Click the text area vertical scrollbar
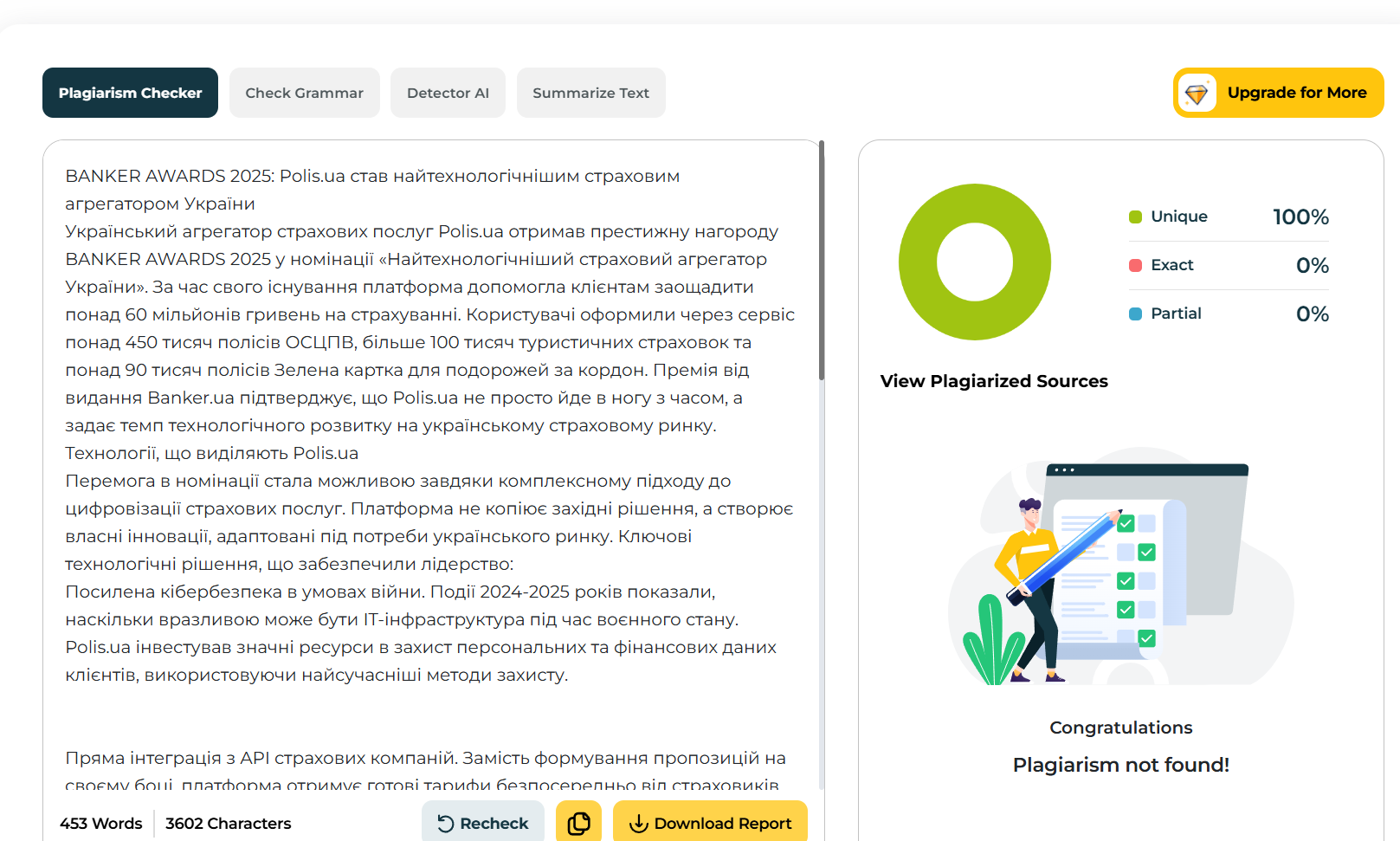 click(x=822, y=260)
